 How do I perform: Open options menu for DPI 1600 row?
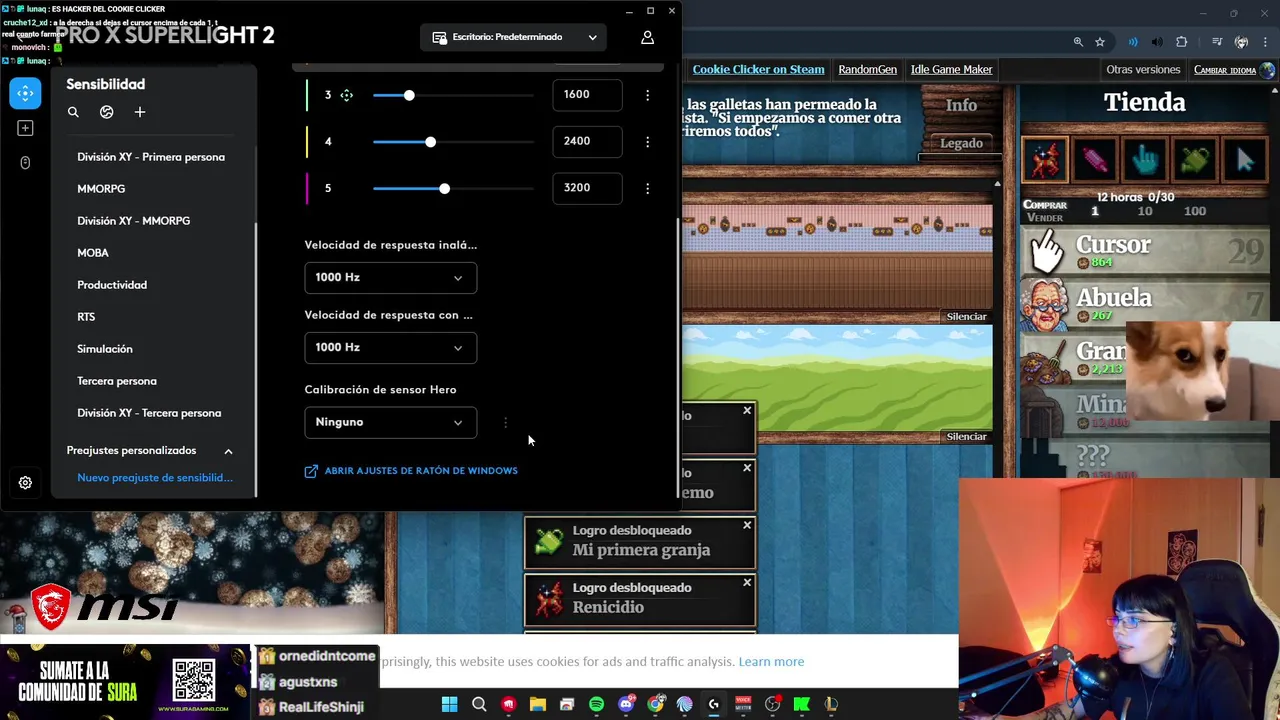647,94
